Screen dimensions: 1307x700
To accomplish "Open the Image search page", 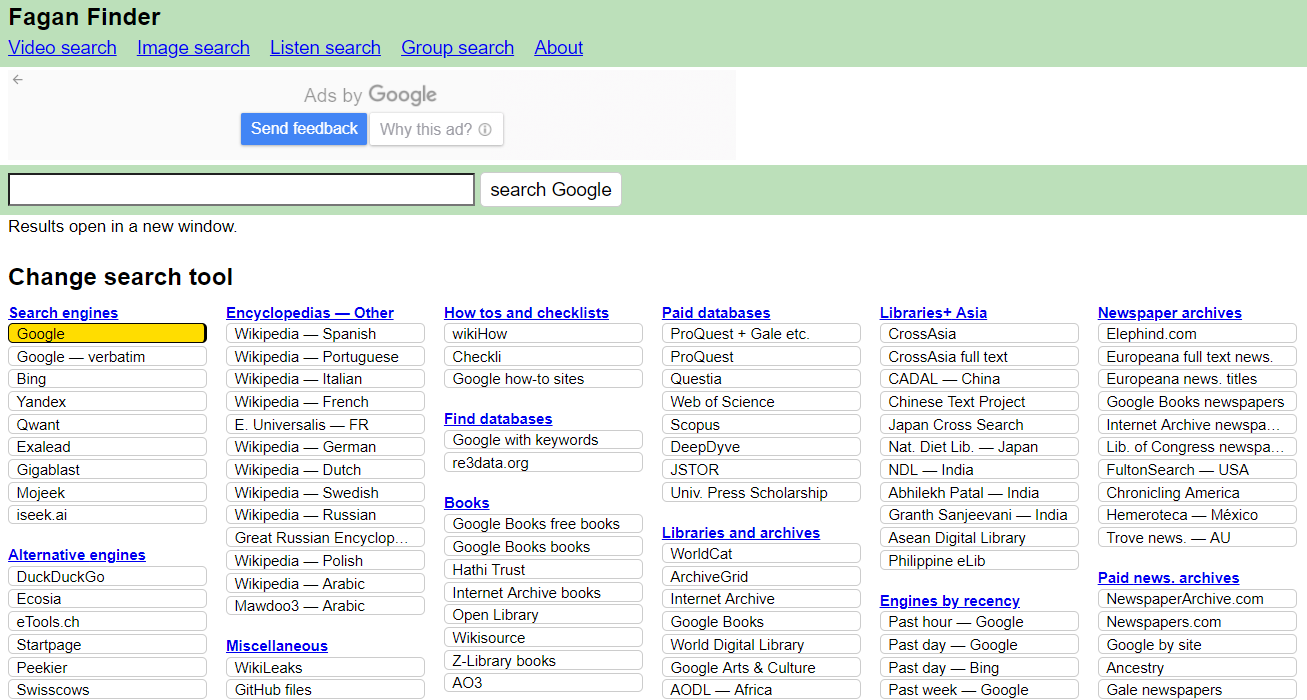I will click(193, 47).
